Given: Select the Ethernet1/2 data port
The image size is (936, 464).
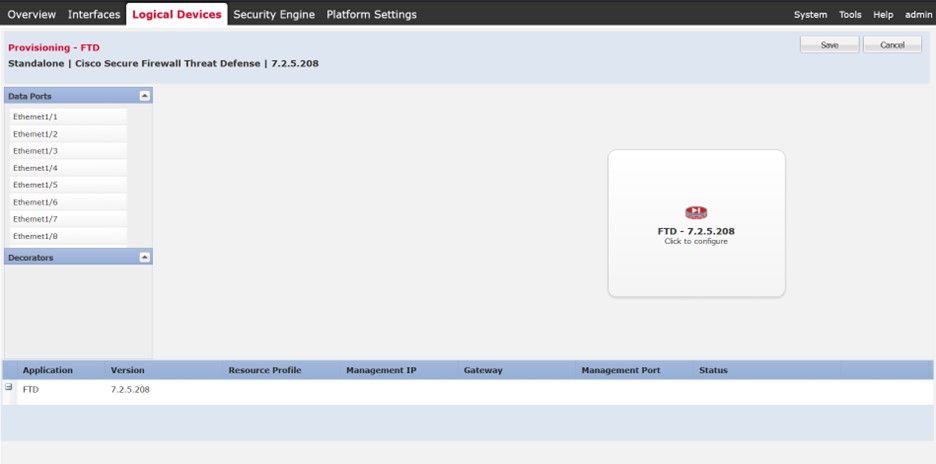Looking at the screenshot, I should point(68,134).
